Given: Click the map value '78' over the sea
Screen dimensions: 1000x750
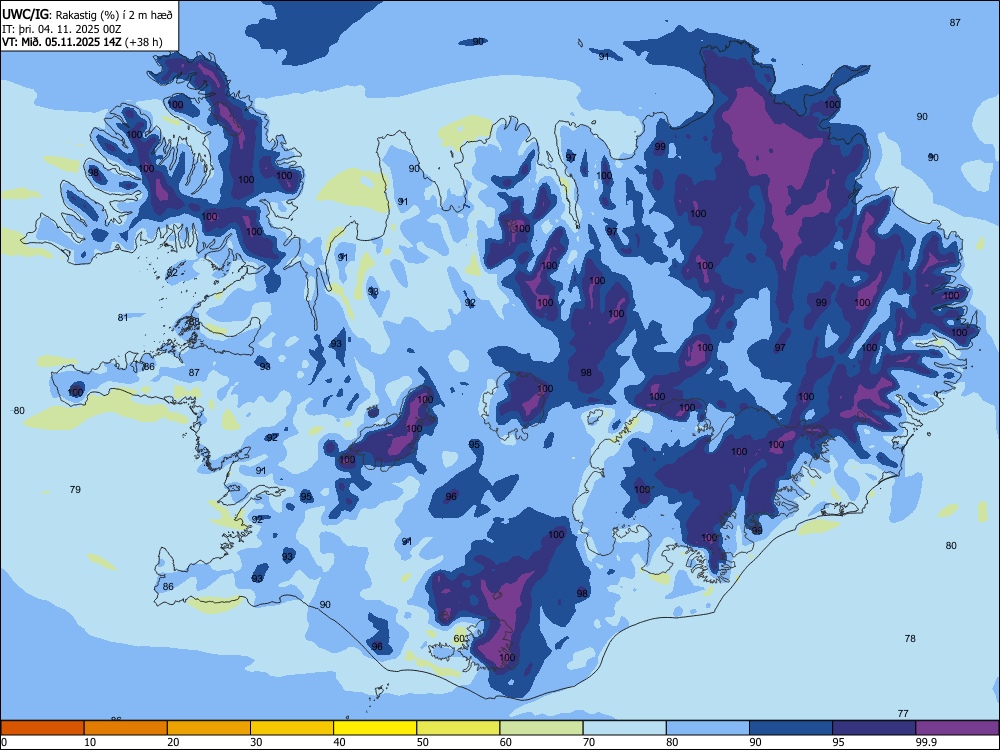Looking at the screenshot, I should pos(910,638).
